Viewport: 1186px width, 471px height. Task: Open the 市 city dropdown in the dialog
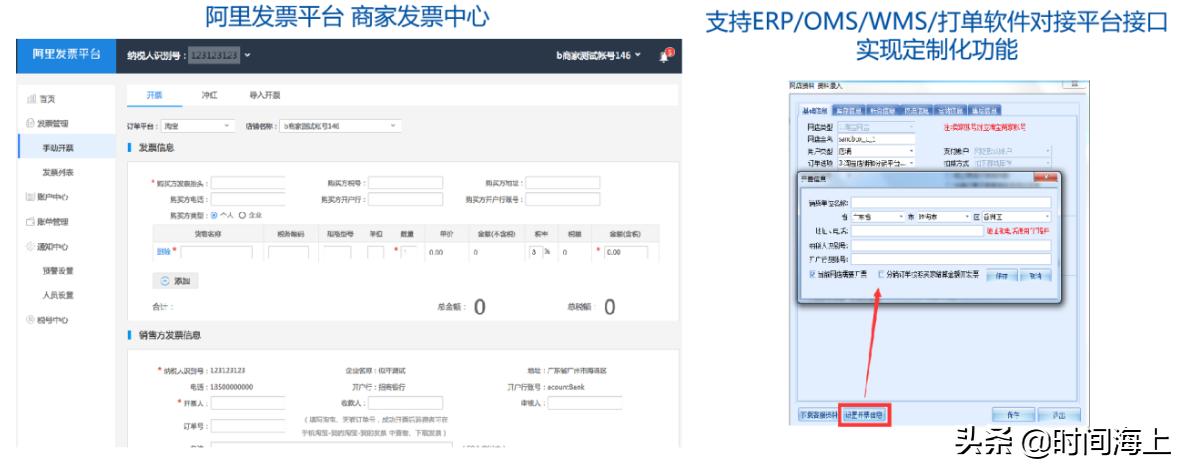(x=943, y=217)
